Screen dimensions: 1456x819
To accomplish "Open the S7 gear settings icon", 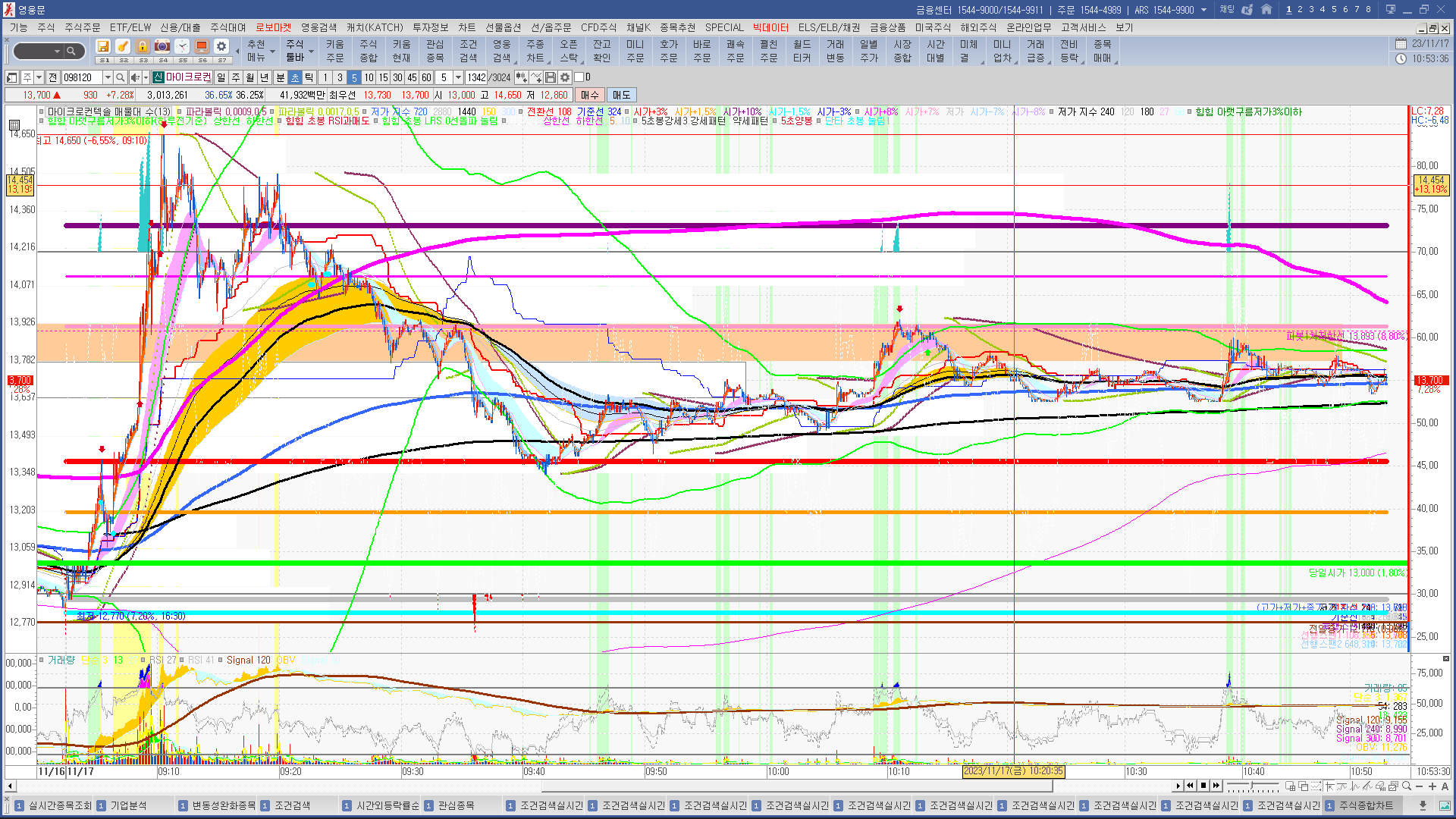I will pyautogui.click(x=221, y=47).
